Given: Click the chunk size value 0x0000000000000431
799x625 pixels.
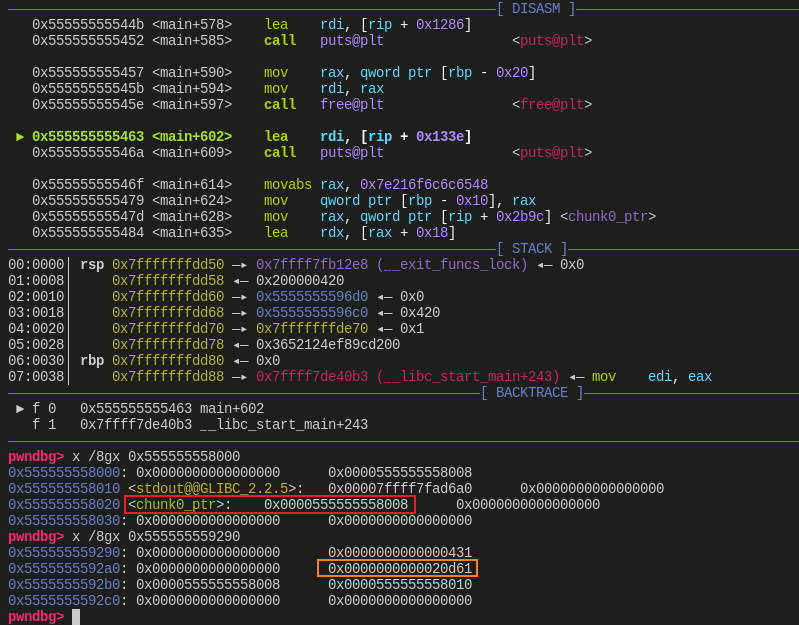Looking at the screenshot, I should click(x=400, y=553).
